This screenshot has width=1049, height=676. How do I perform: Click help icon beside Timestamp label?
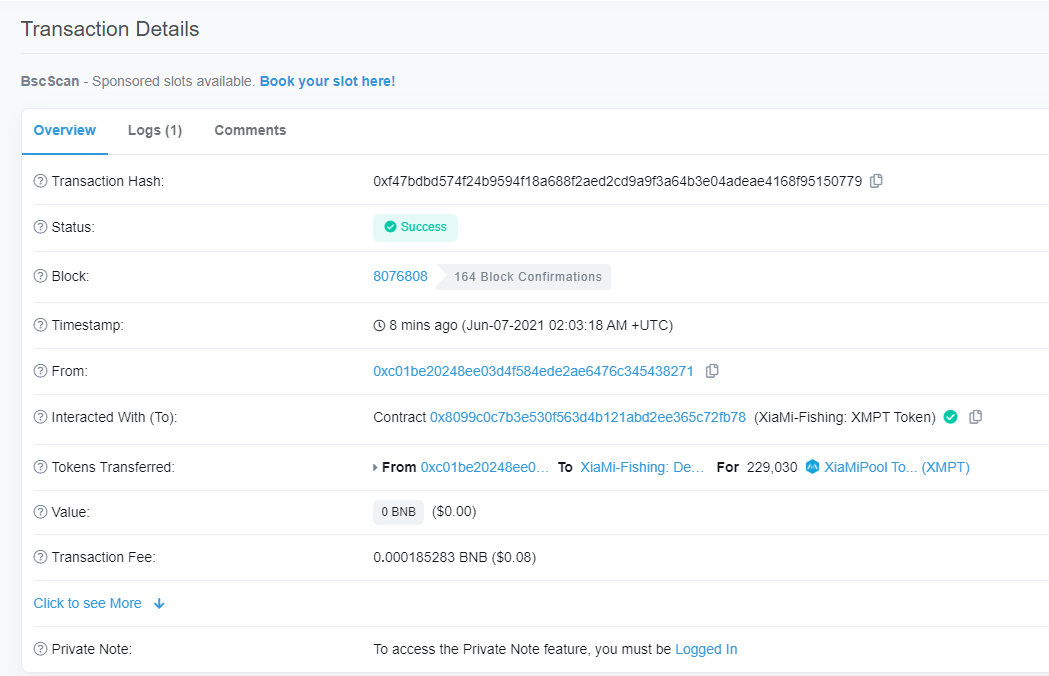(x=40, y=325)
